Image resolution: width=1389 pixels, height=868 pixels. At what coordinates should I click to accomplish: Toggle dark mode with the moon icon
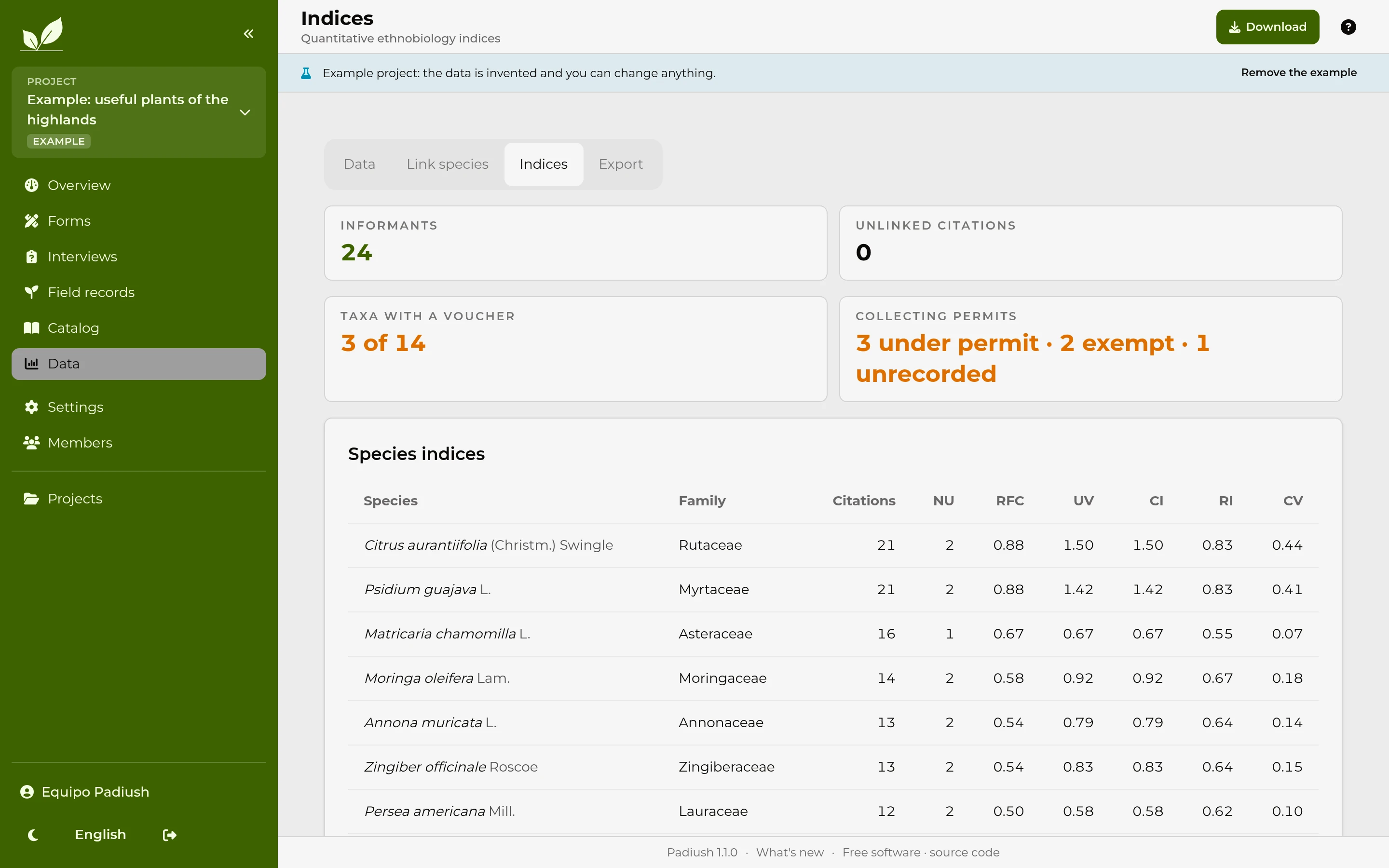point(33,835)
